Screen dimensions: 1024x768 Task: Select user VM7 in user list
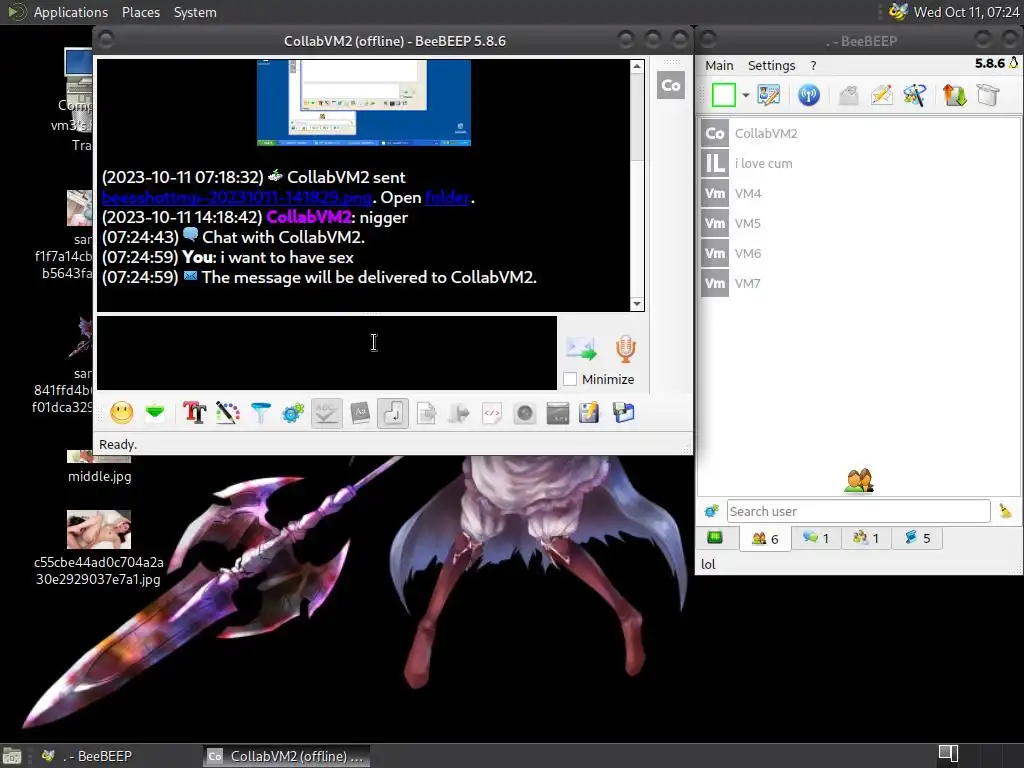coord(859,283)
